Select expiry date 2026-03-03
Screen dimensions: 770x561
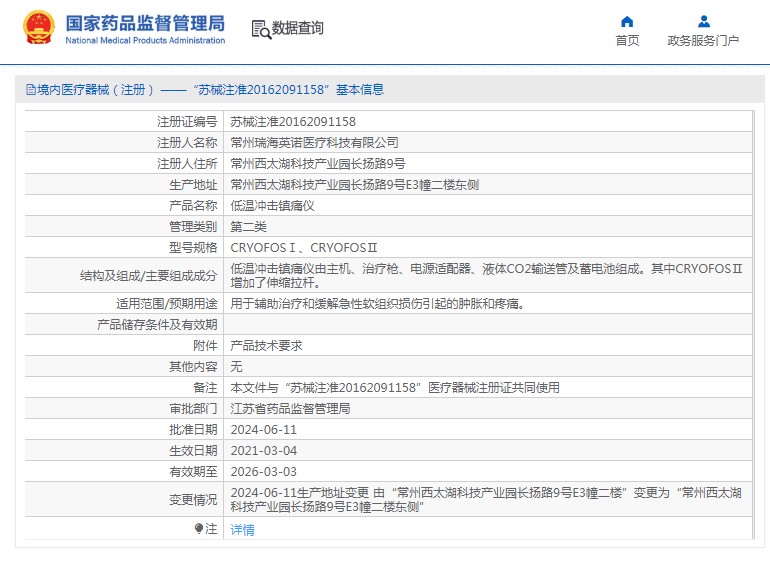[x=264, y=472]
